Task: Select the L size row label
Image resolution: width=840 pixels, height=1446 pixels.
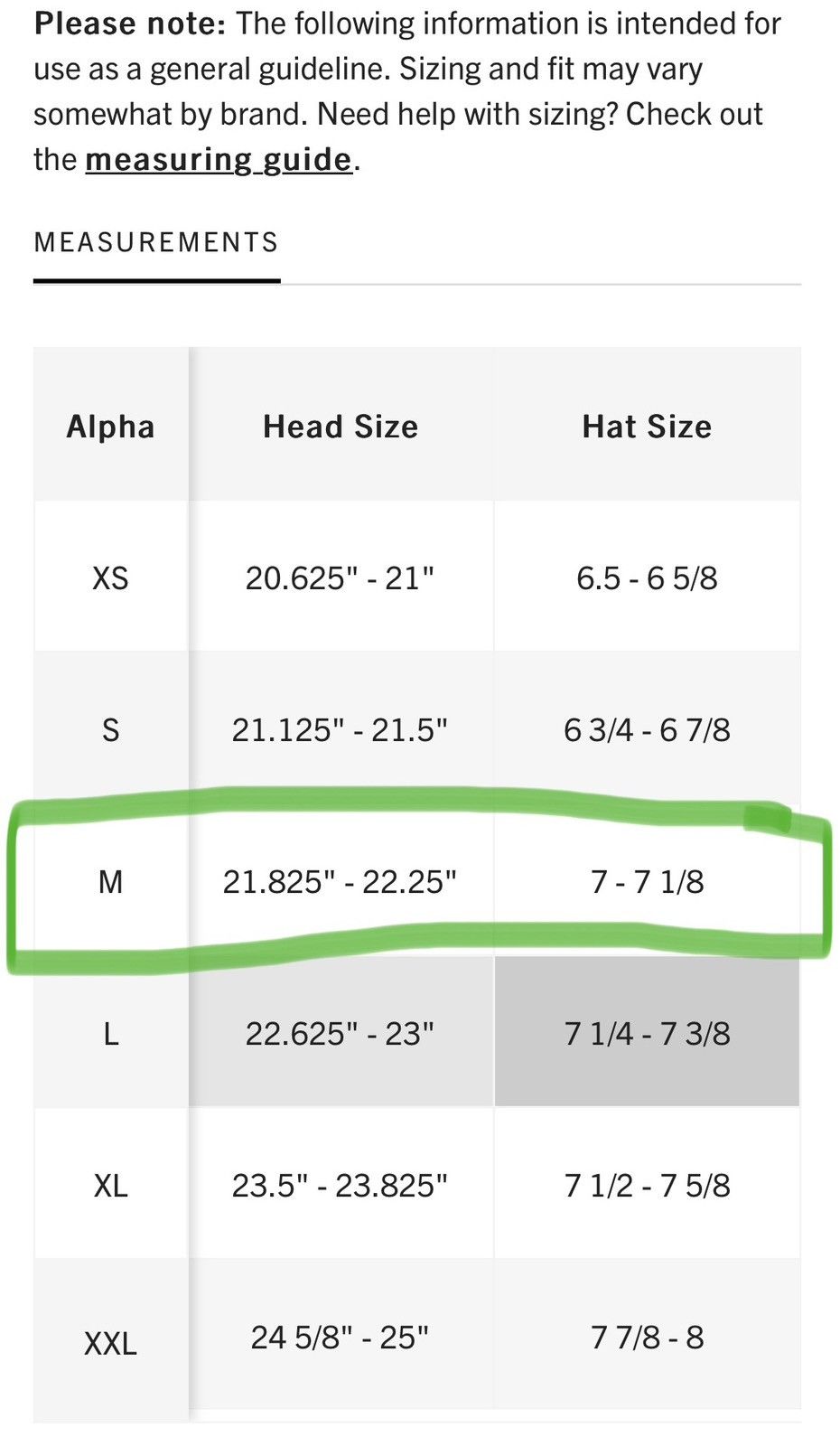Action: [x=111, y=1033]
